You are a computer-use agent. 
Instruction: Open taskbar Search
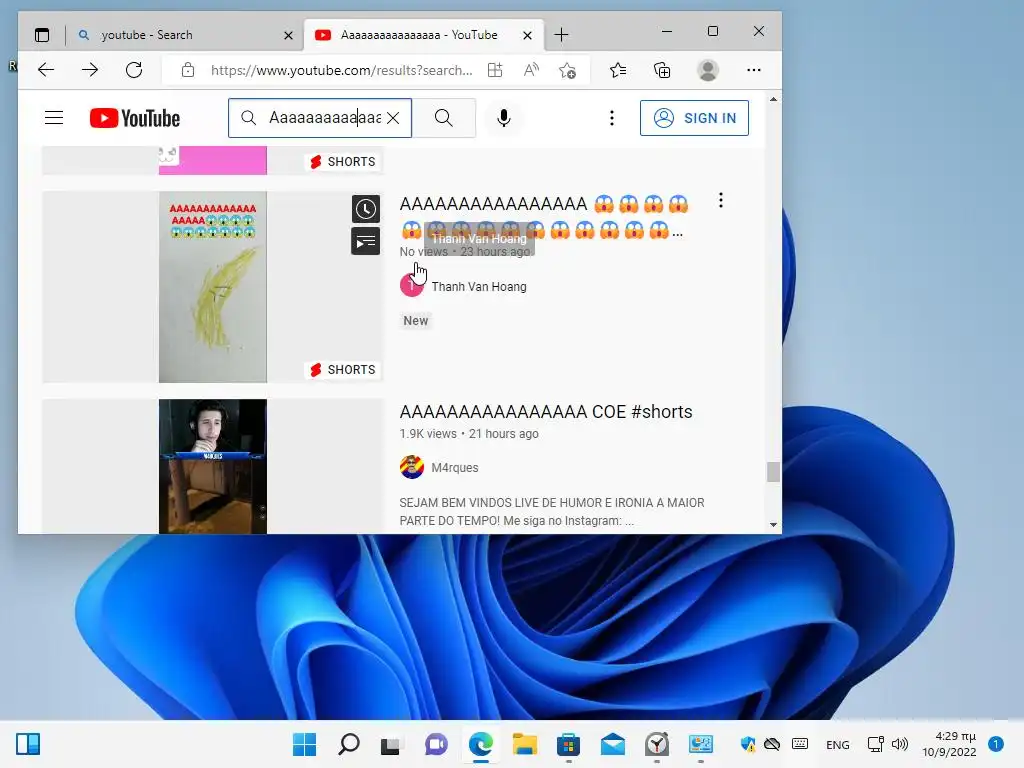click(x=349, y=744)
